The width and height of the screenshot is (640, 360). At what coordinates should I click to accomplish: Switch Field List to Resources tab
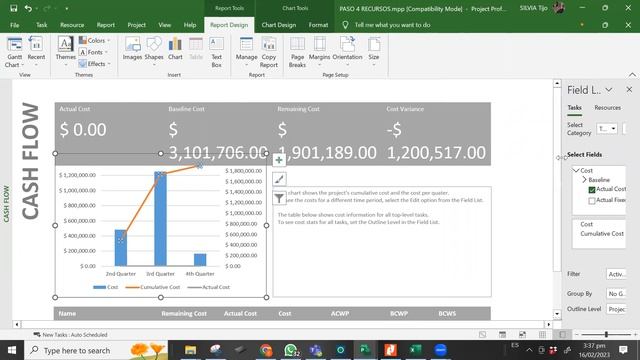607,107
